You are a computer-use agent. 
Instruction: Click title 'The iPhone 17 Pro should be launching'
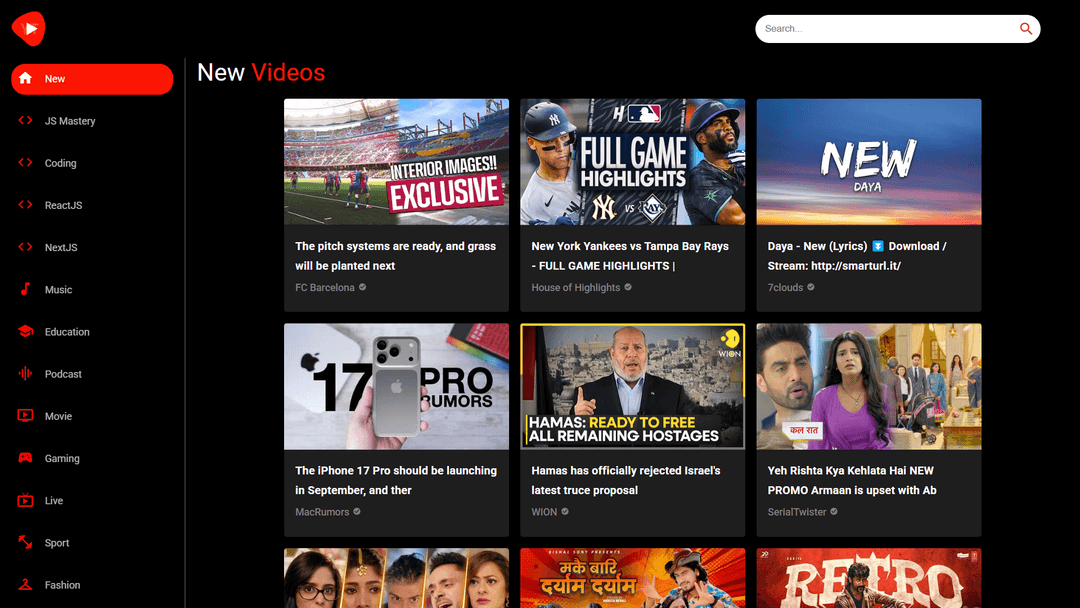click(x=395, y=480)
